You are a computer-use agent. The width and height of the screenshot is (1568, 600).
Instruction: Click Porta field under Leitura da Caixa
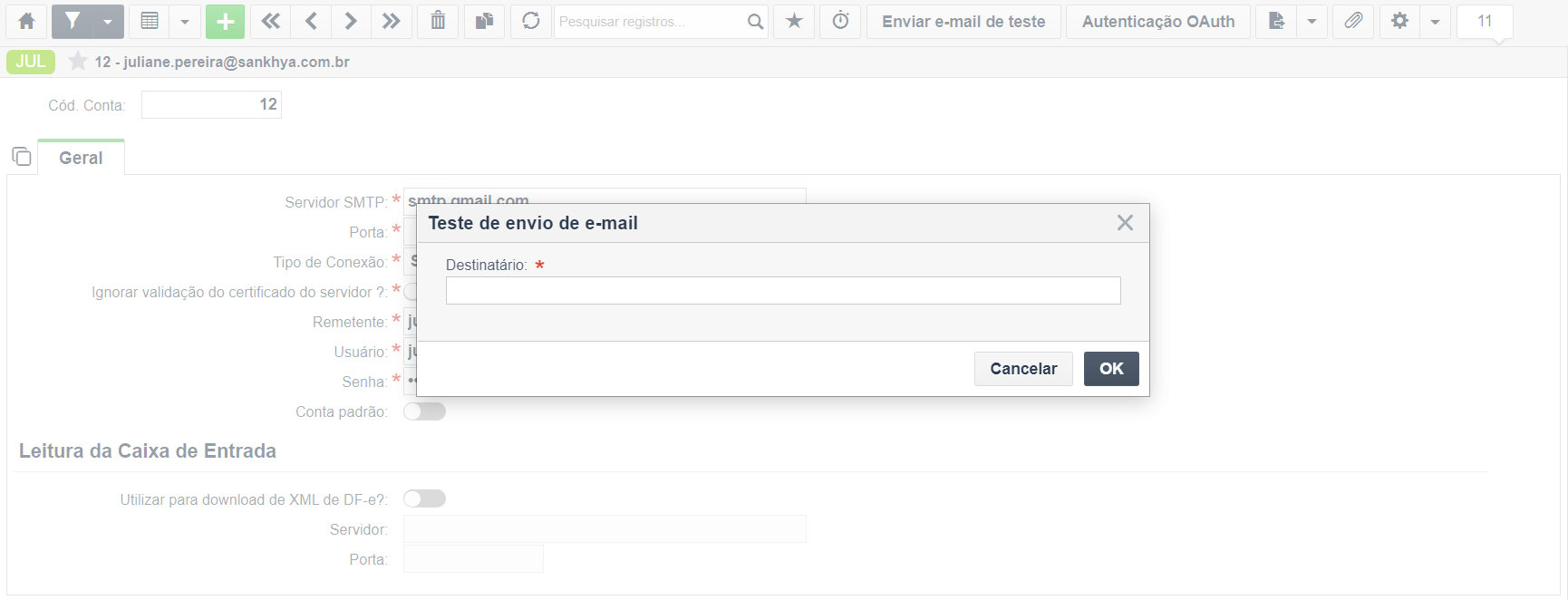point(473,559)
